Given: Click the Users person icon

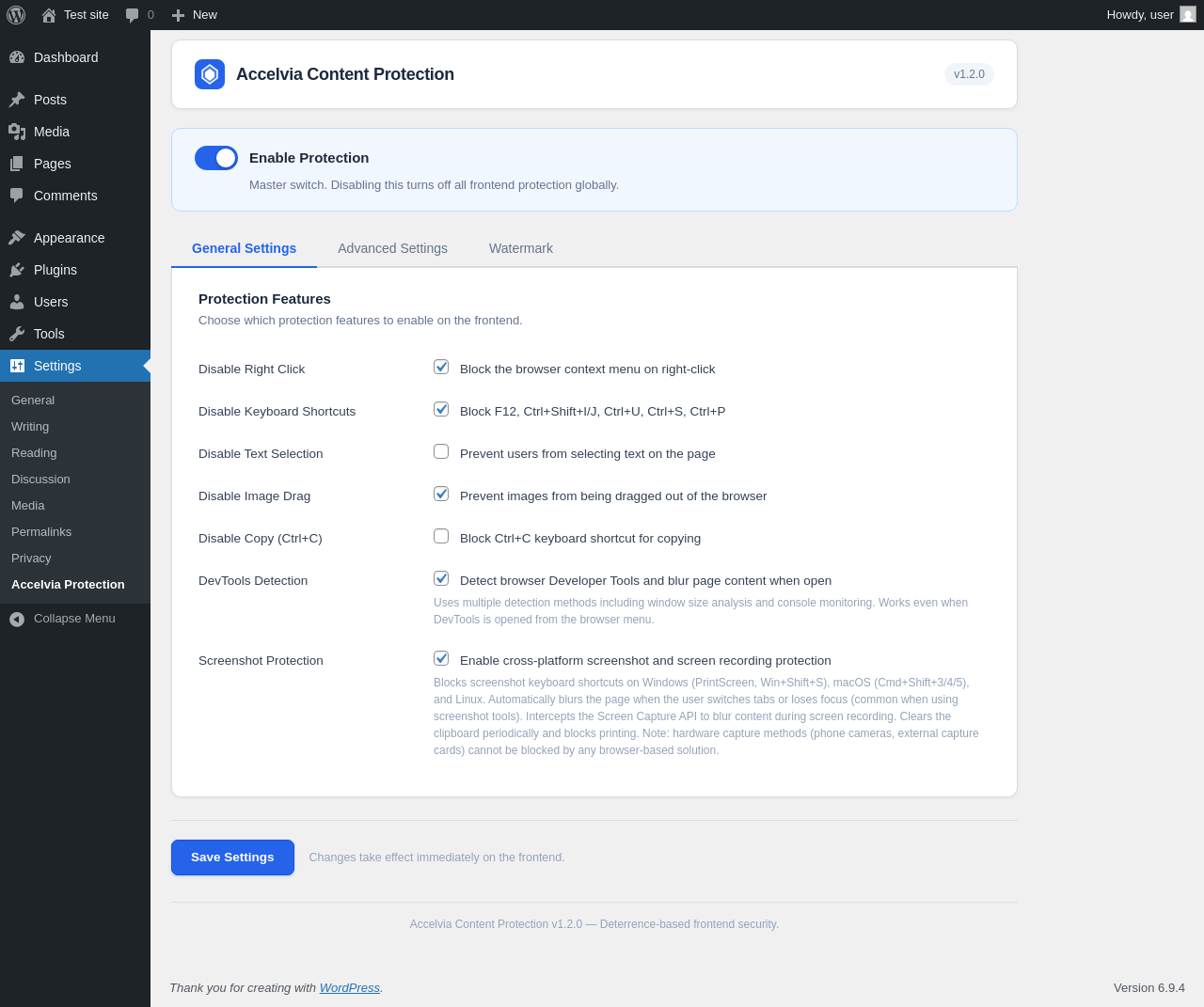Looking at the screenshot, I should pos(17,302).
